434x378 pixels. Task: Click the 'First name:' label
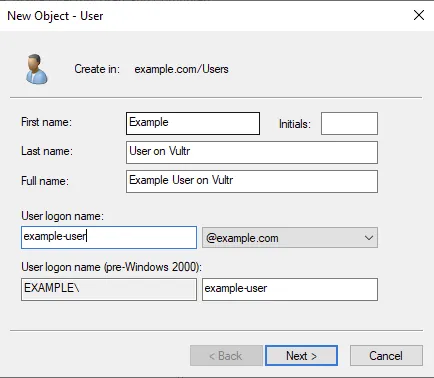pos(46,122)
